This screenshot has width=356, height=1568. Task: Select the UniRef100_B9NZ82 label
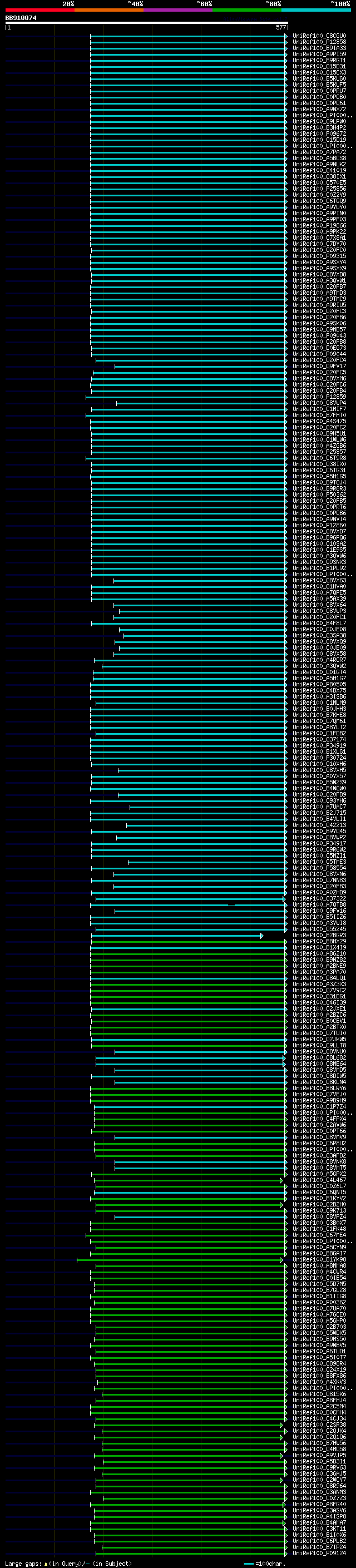pyautogui.click(x=319, y=960)
